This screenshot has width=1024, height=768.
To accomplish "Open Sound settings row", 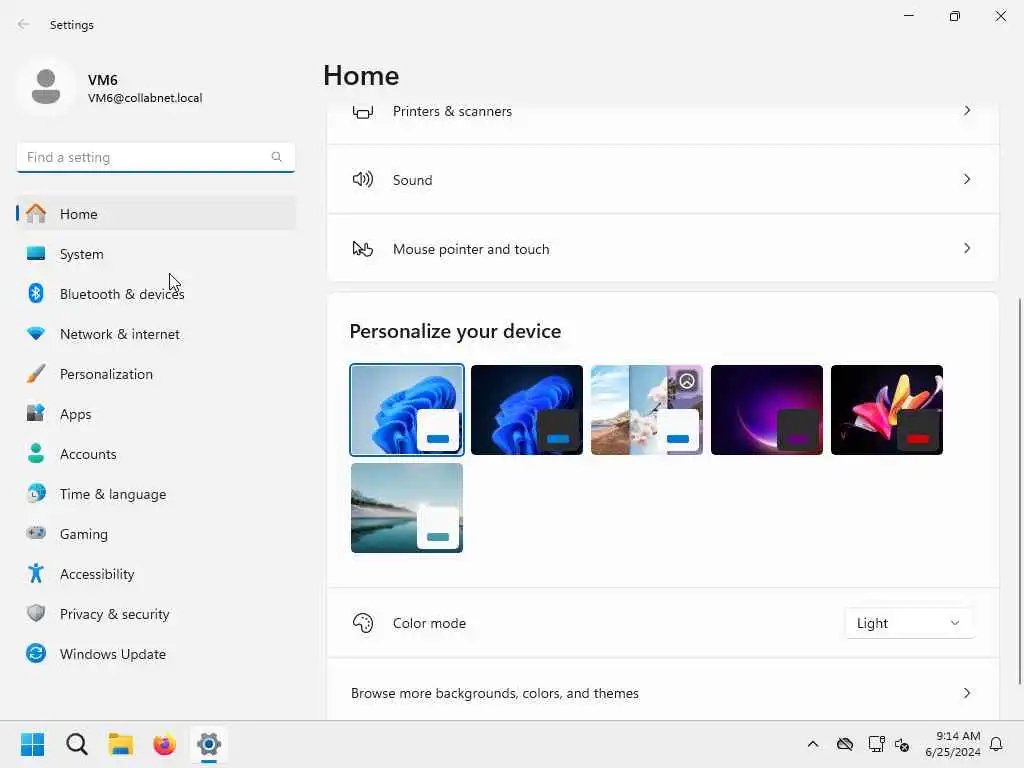I will click(x=662, y=179).
